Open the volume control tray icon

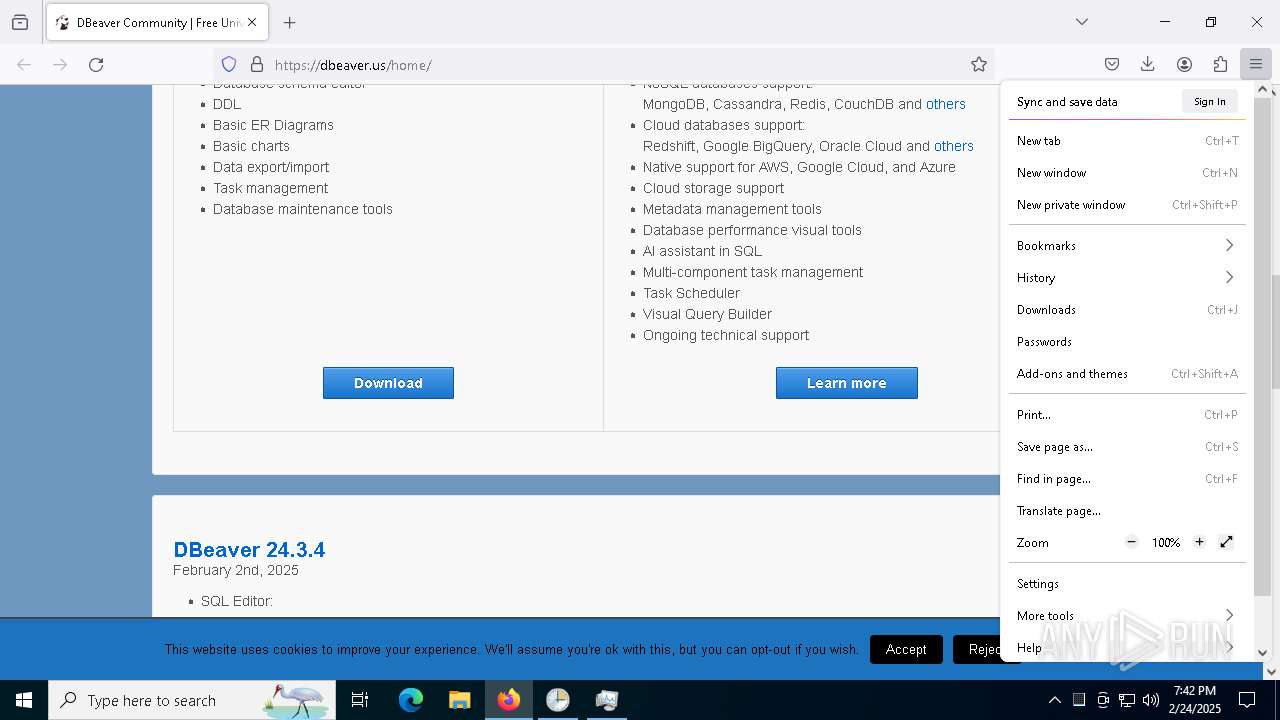(1151, 700)
